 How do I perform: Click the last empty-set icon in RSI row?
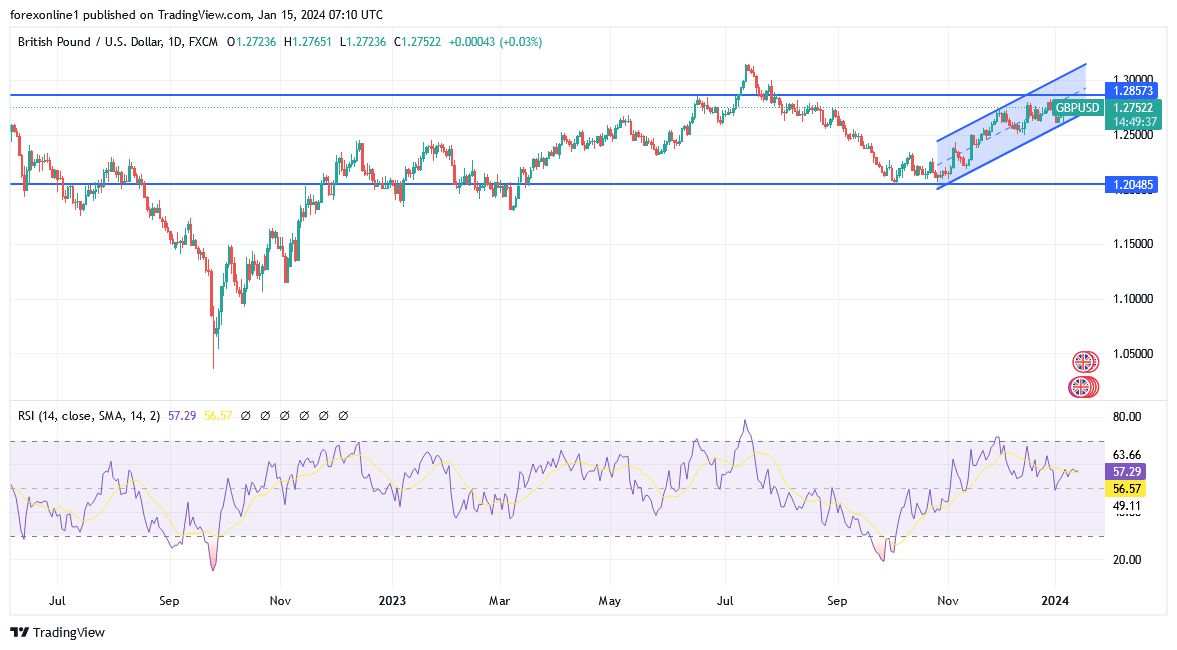point(343,414)
